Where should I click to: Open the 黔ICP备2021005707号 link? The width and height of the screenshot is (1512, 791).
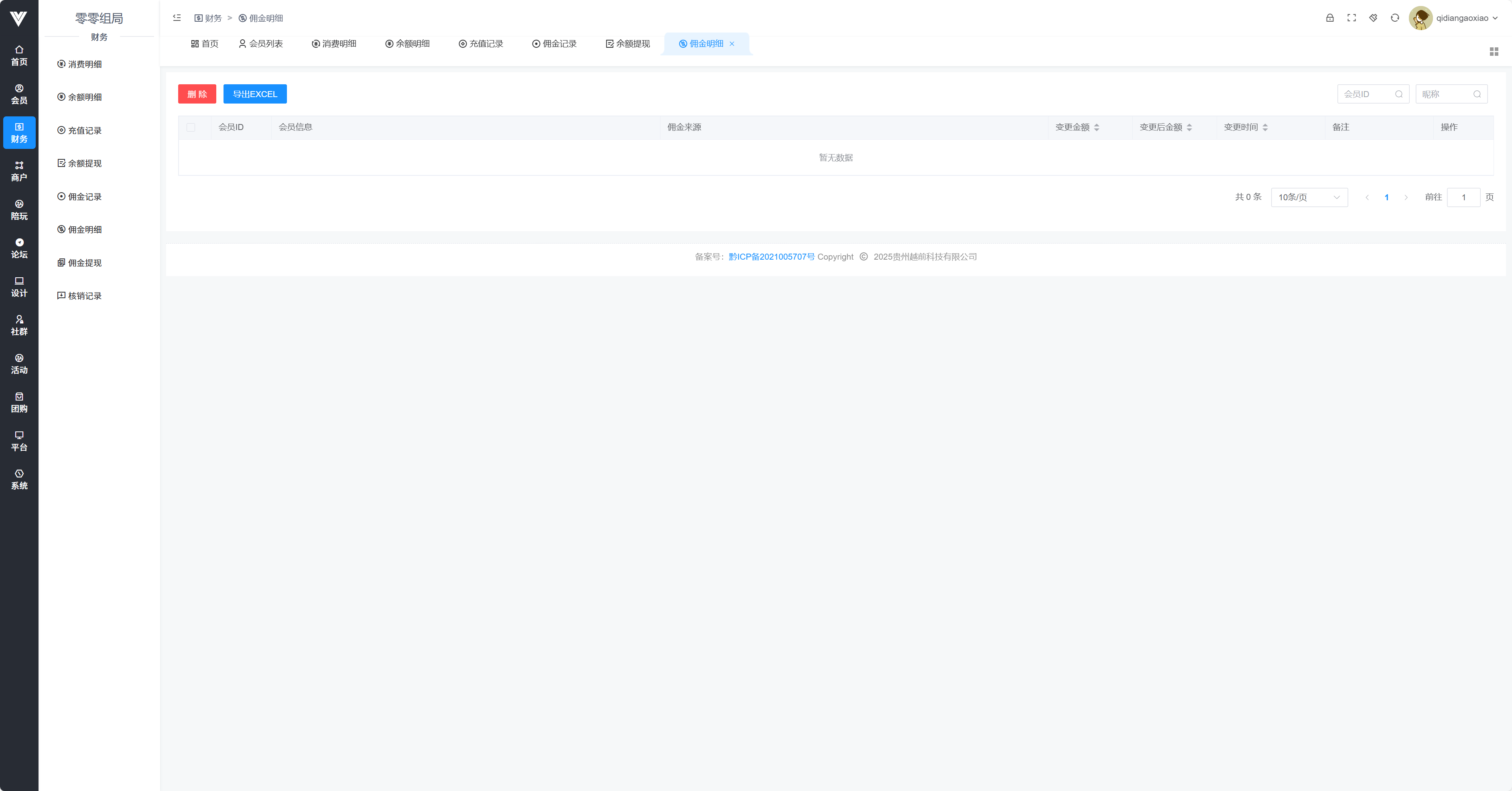771,256
